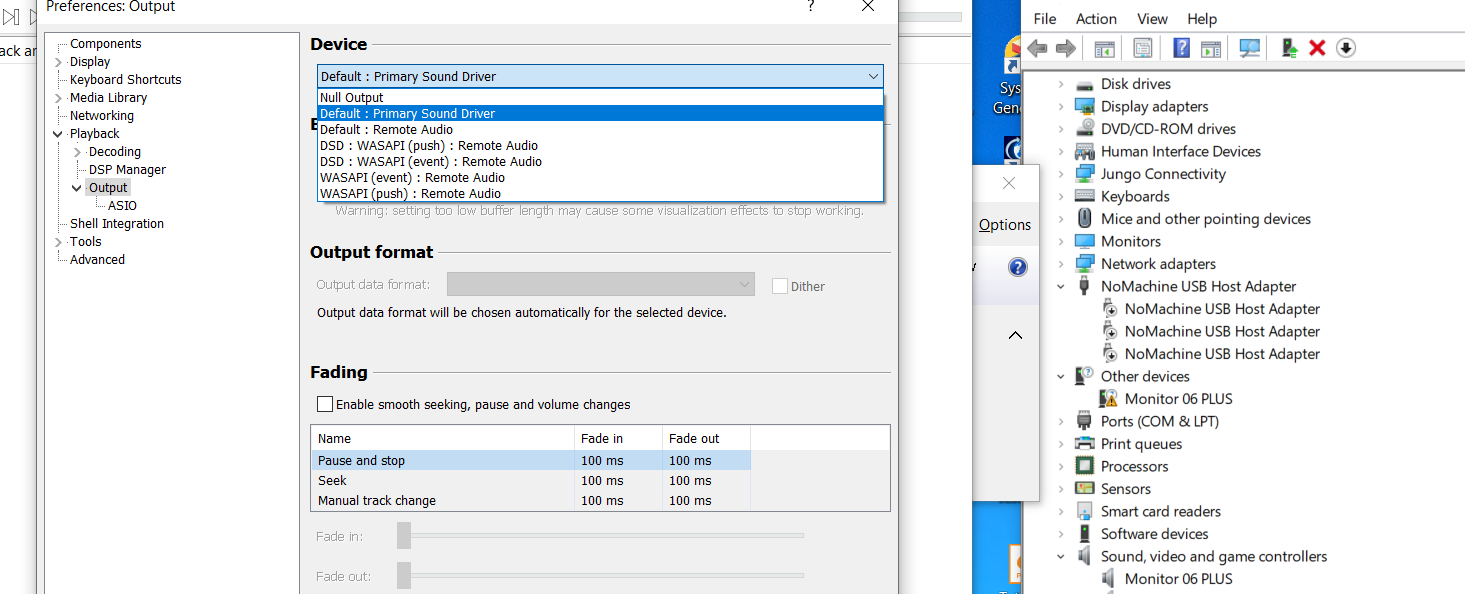Screen dimensions: 1465x594
Task: Expand the Decoding preferences branch
Action: point(77,152)
